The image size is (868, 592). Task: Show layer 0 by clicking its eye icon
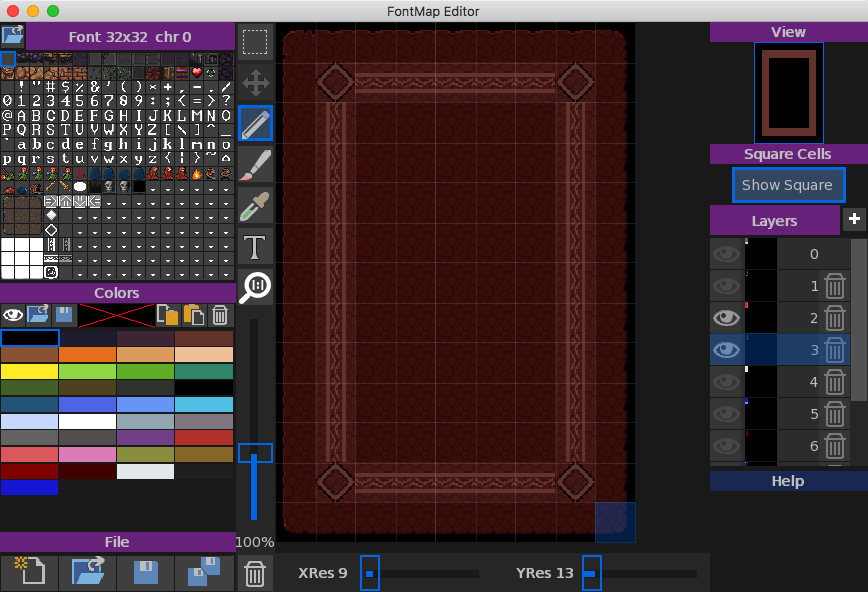click(727, 254)
